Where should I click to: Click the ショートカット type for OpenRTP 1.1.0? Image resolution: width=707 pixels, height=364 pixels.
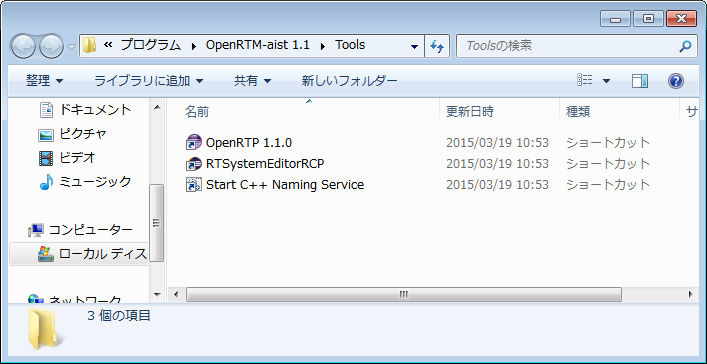pos(608,143)
